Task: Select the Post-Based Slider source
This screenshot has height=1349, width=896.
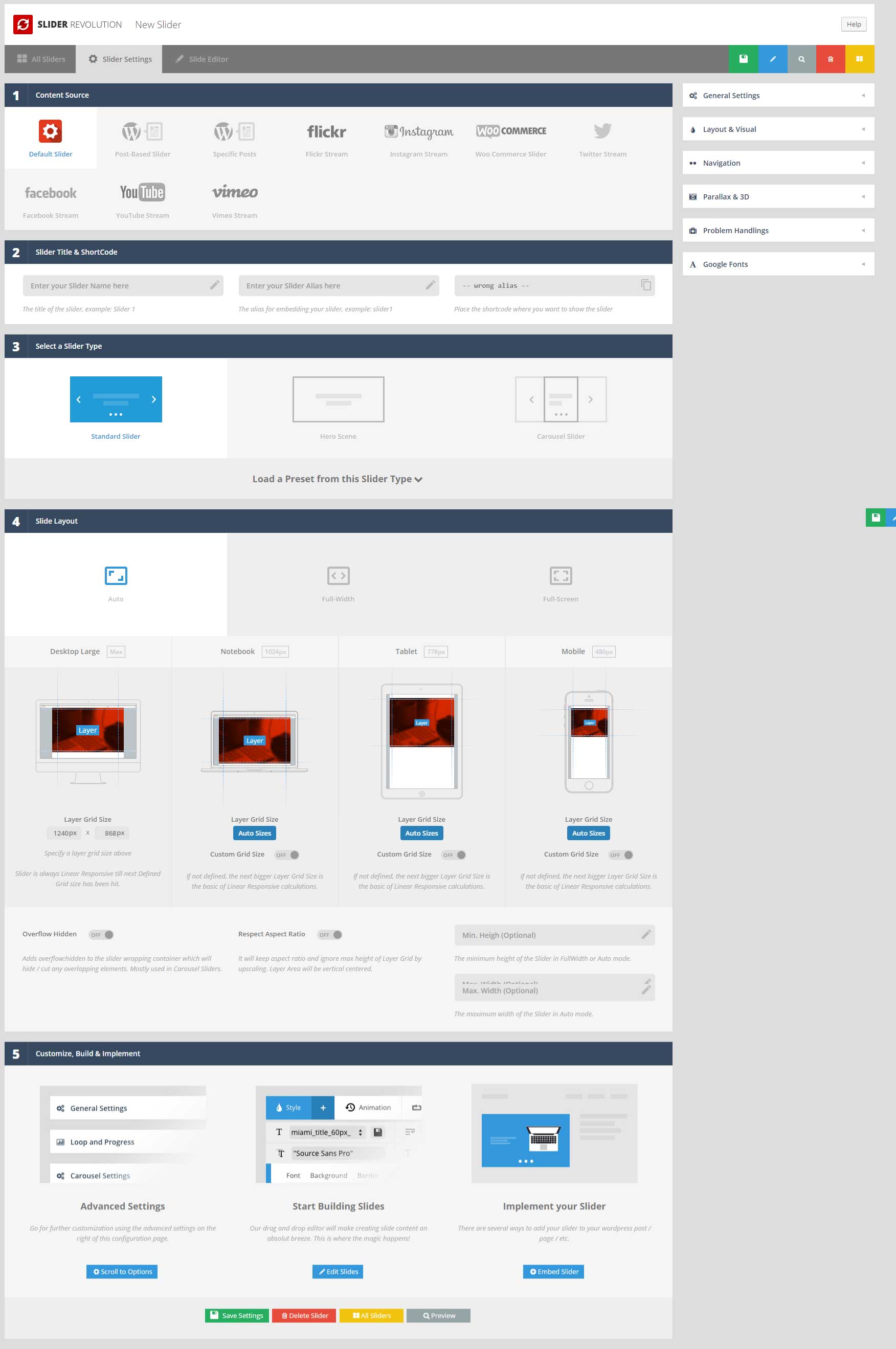Action: (x=142, y=137)
